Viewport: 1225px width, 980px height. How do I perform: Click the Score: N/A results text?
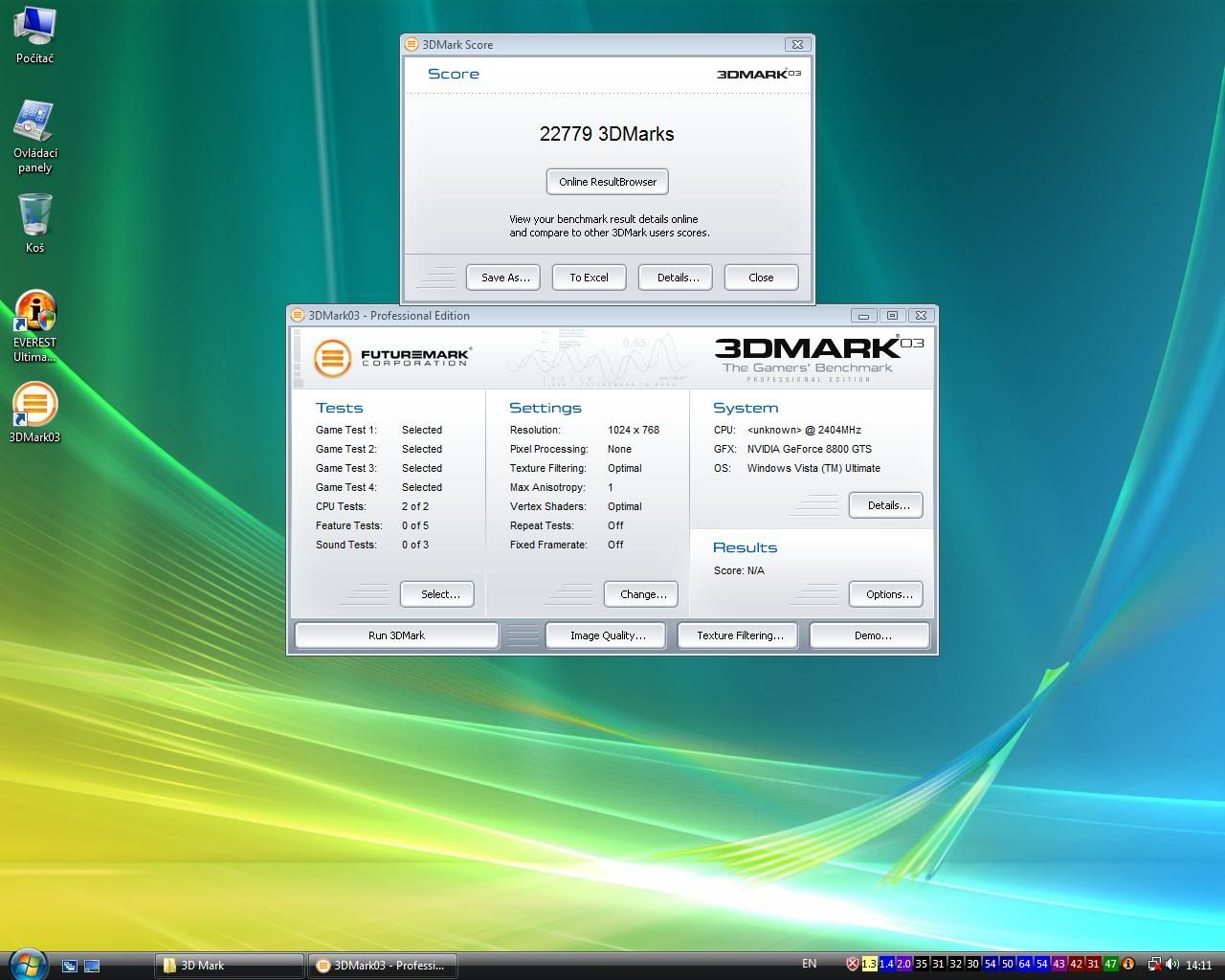pyautogui.click(x=739, y=570)
